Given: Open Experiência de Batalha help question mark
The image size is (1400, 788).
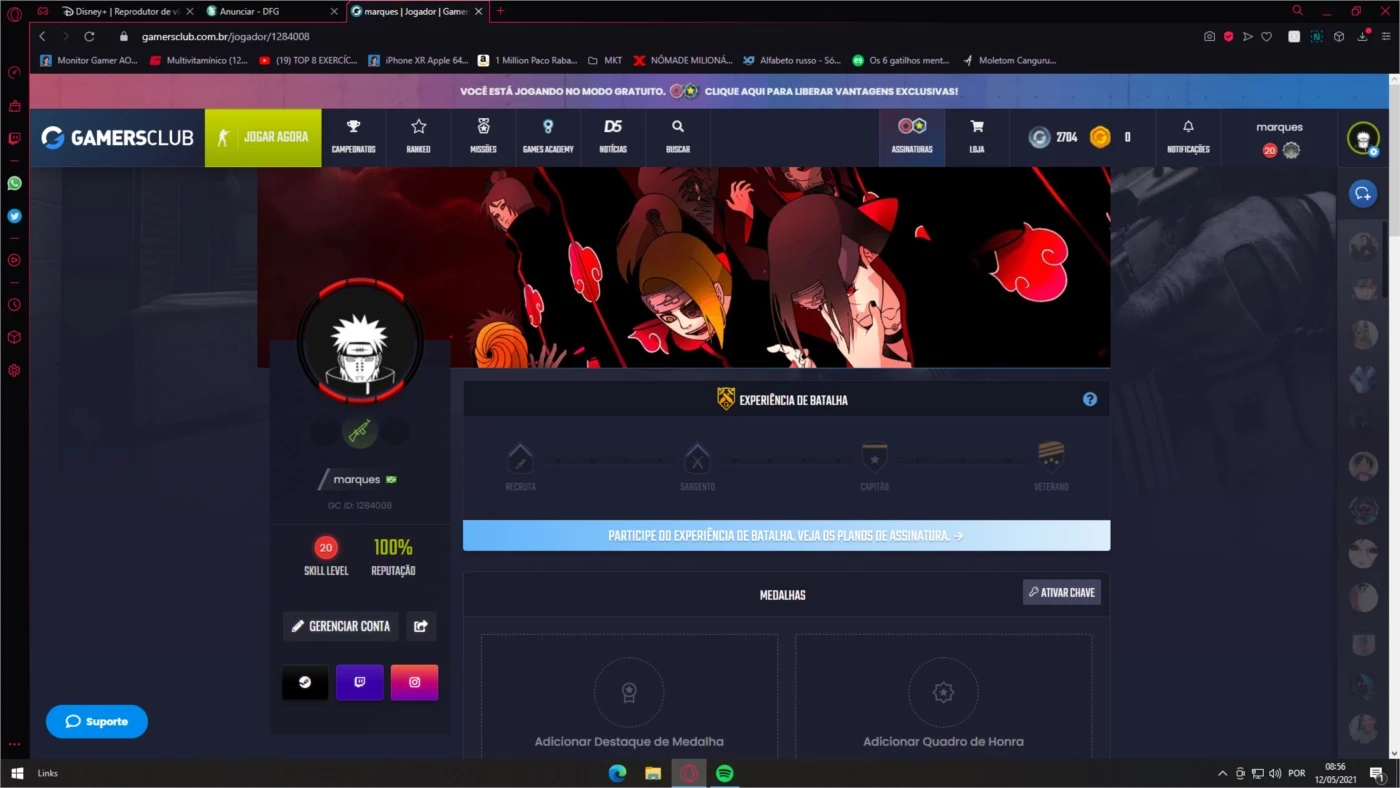Looking at the screenshot, I should 1090,399.
